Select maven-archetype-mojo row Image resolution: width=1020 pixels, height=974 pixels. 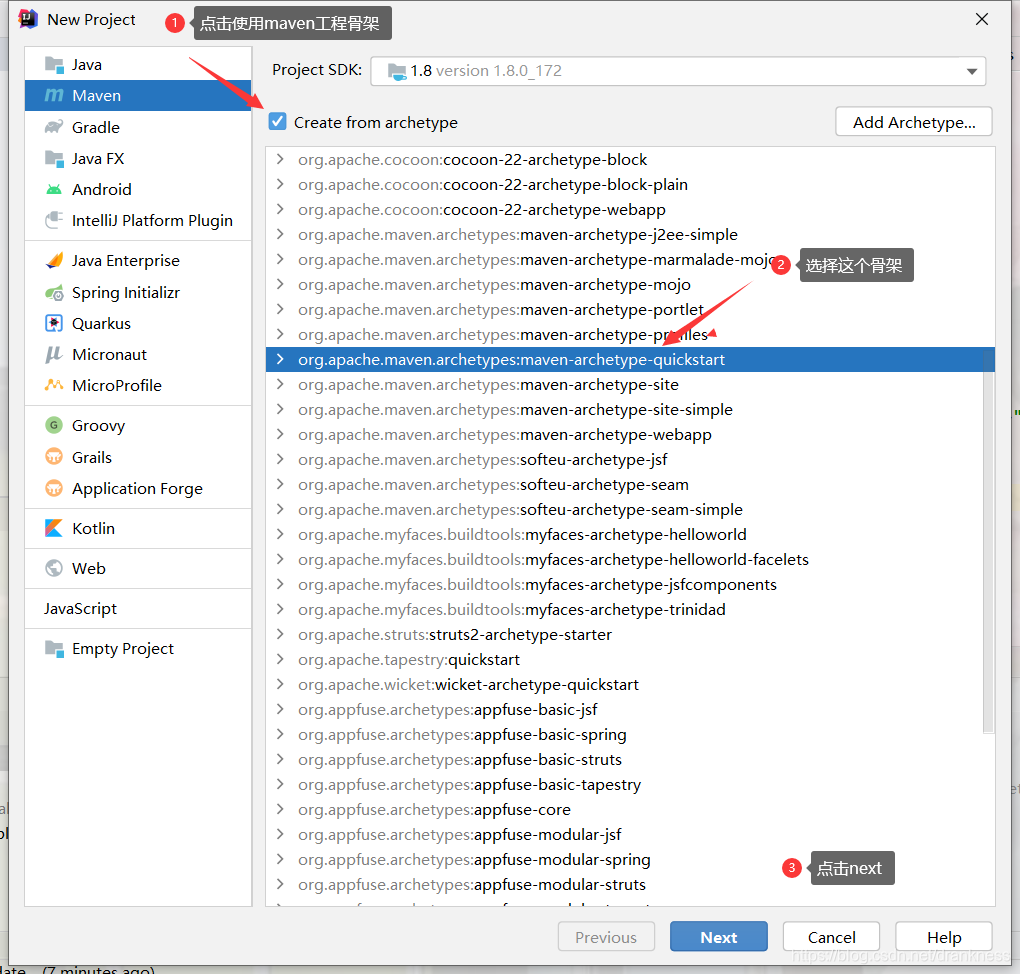point(630,284)
